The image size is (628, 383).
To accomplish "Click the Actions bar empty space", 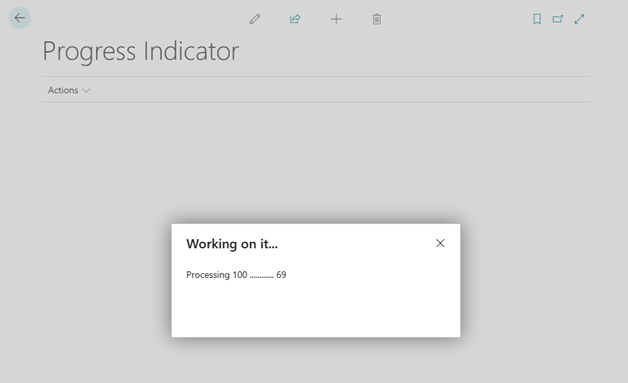I will (340, 90).
